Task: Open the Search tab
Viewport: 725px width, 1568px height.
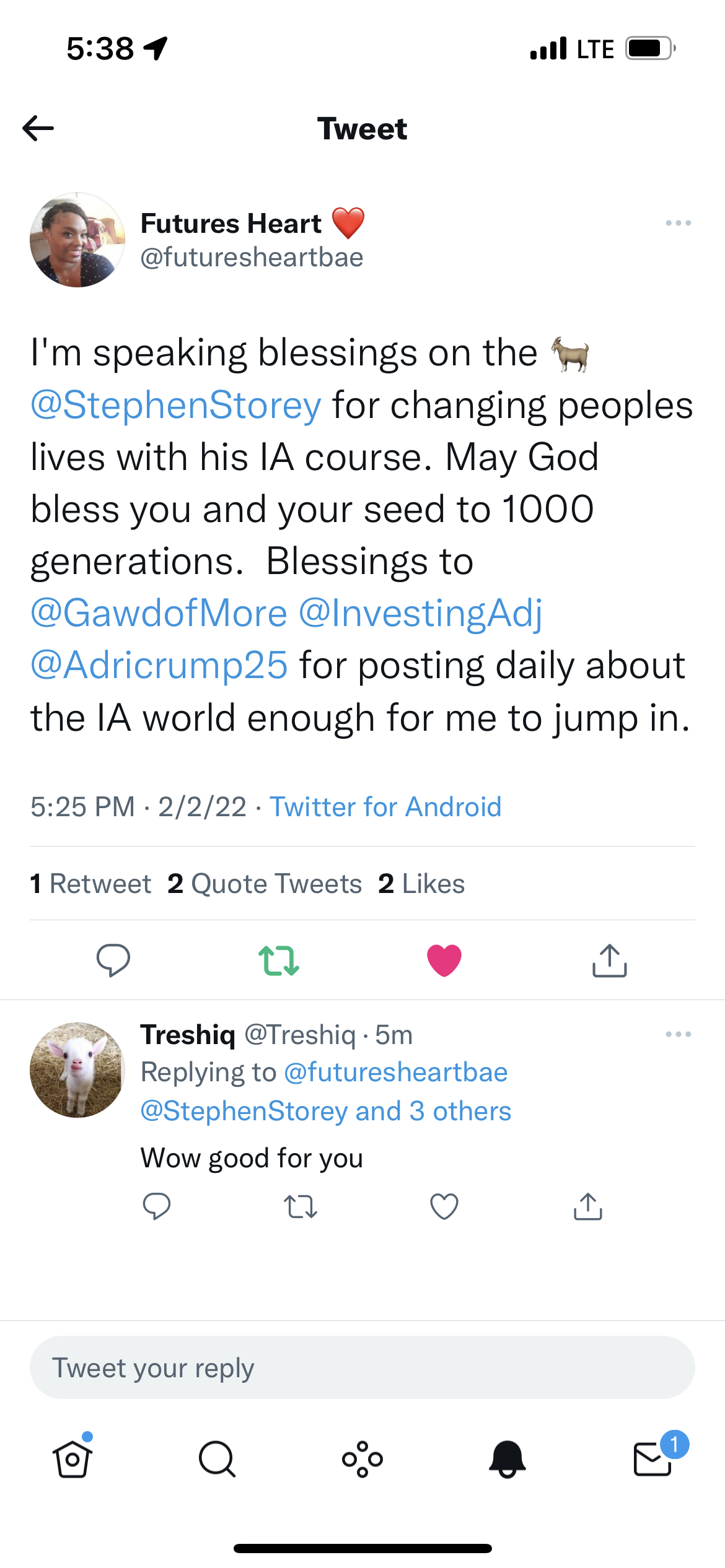Action: 217,1459
